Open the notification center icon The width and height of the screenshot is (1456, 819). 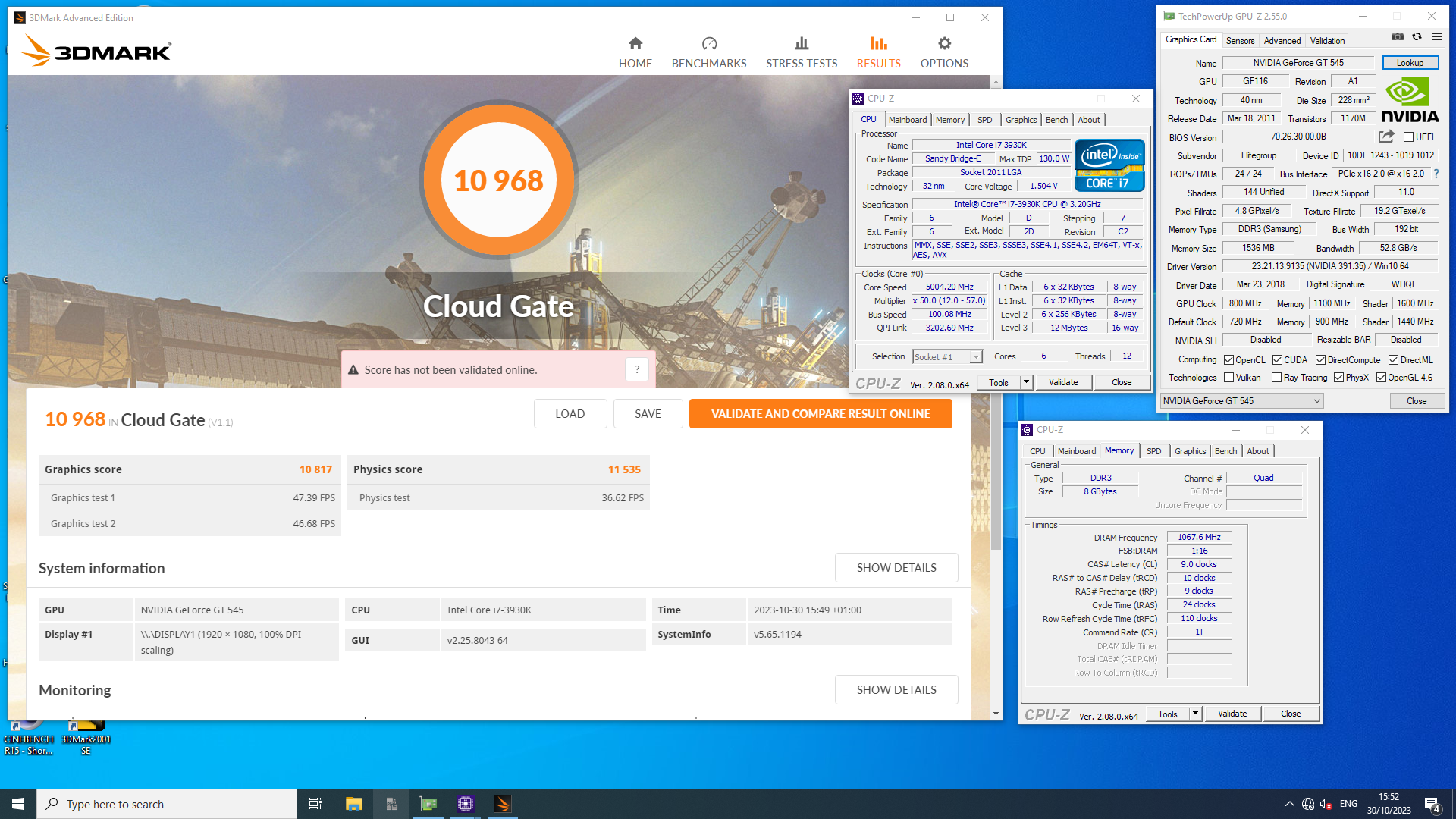point(1432,804)
